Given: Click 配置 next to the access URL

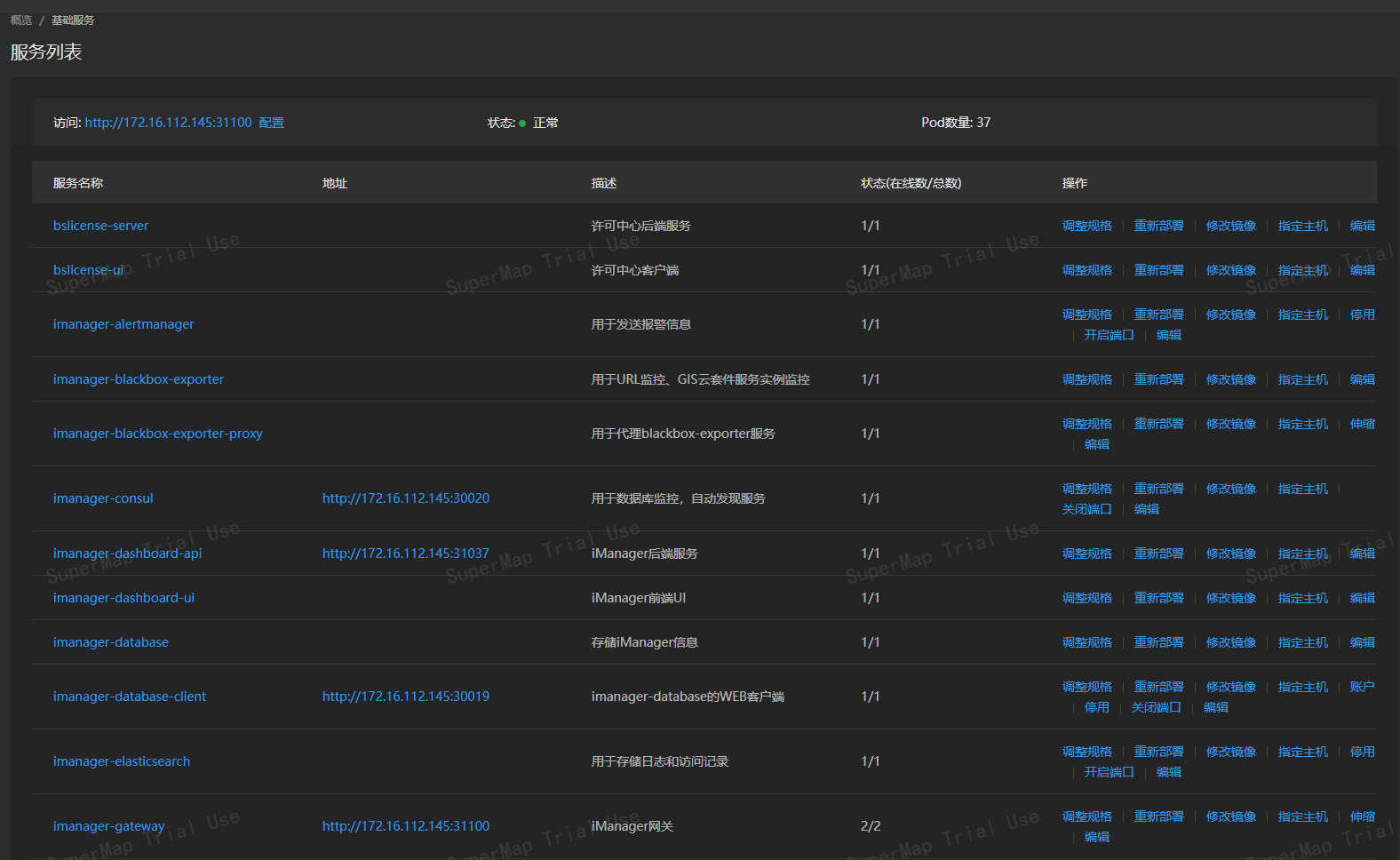Looking at the screenshot, I should [272, 123].
